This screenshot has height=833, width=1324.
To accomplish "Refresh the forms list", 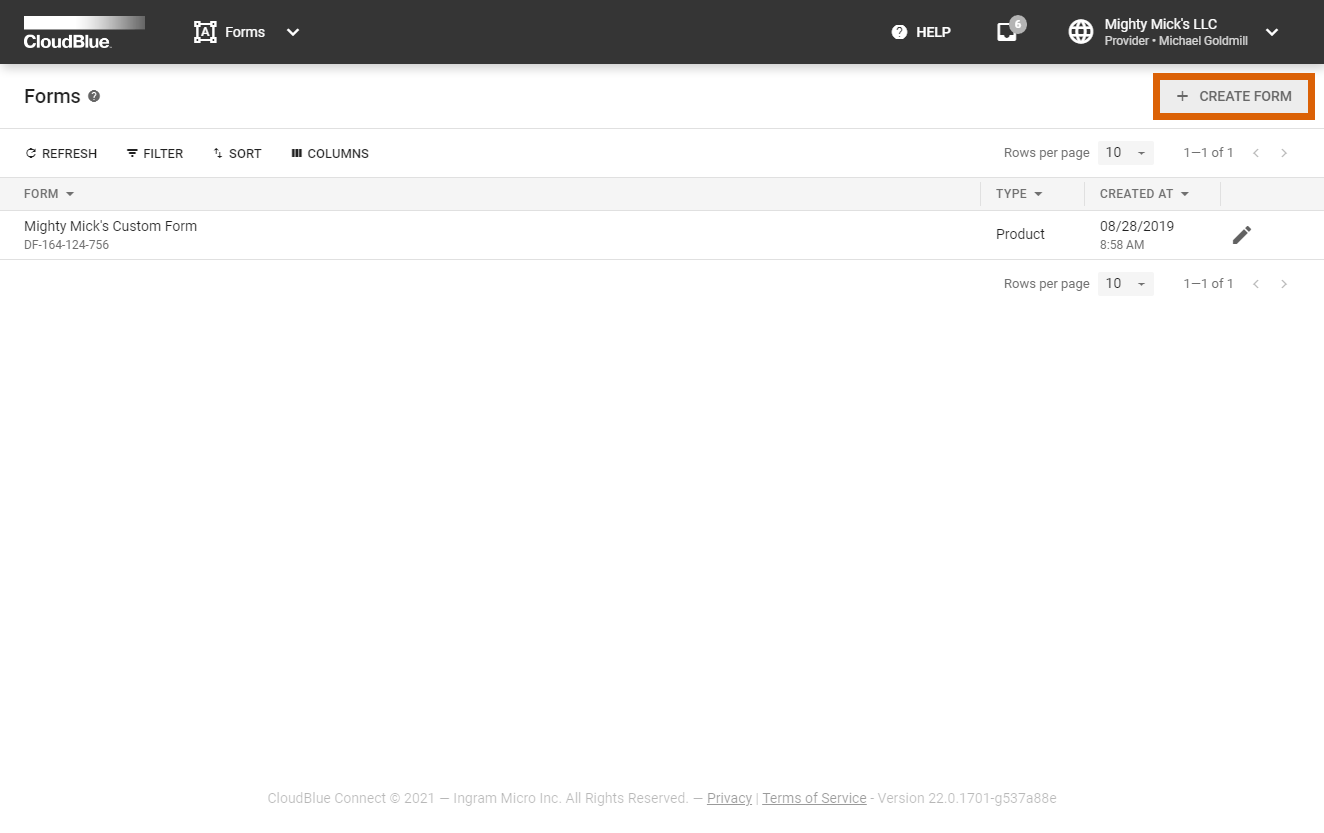I will 61,153.
